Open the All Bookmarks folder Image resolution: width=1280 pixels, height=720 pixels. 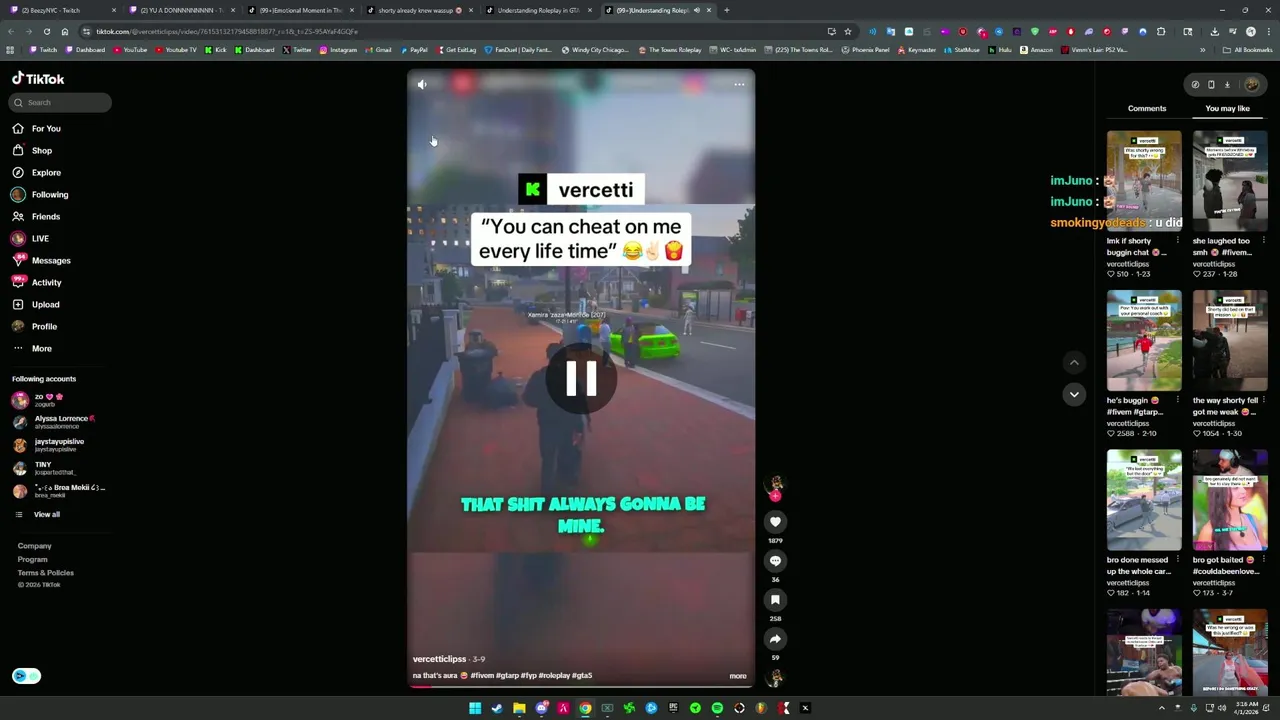pyautogui.click(x=1248, y=50)
